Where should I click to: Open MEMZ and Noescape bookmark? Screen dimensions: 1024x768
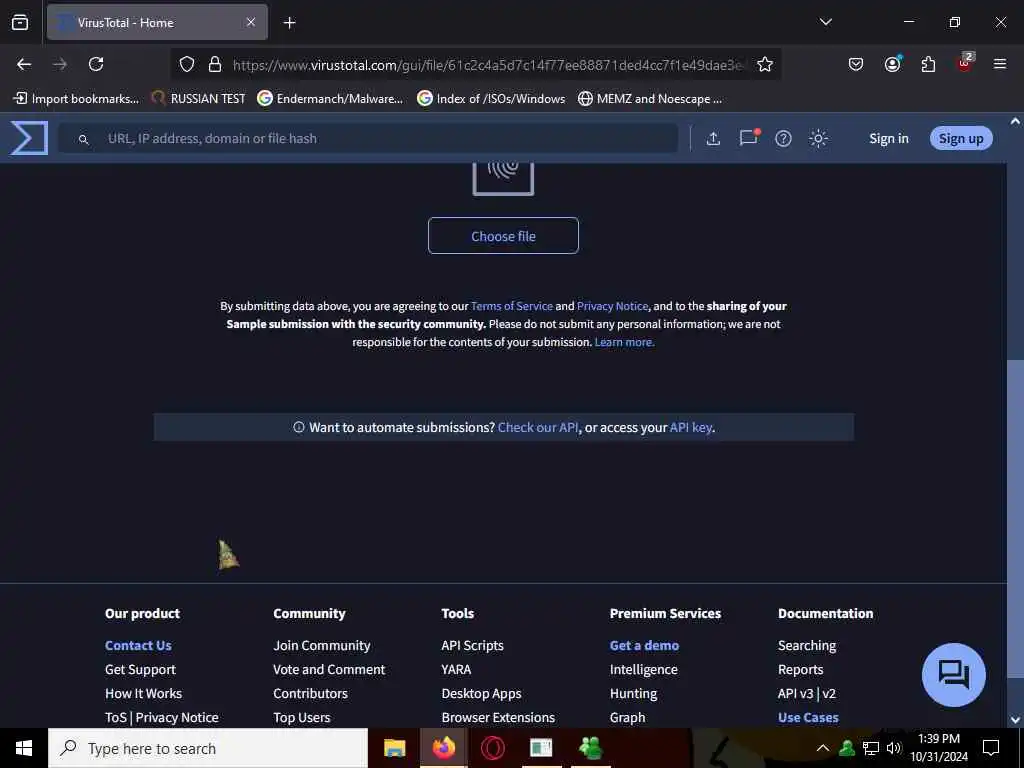tap(650, 99)
